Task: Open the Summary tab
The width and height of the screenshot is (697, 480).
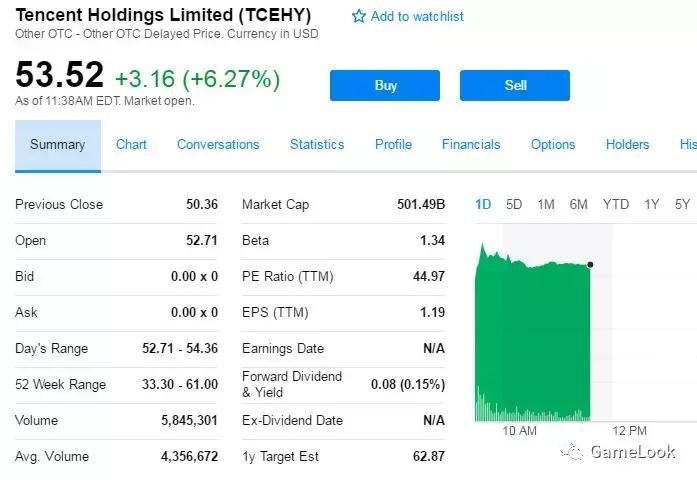Action: pos(58,145)
